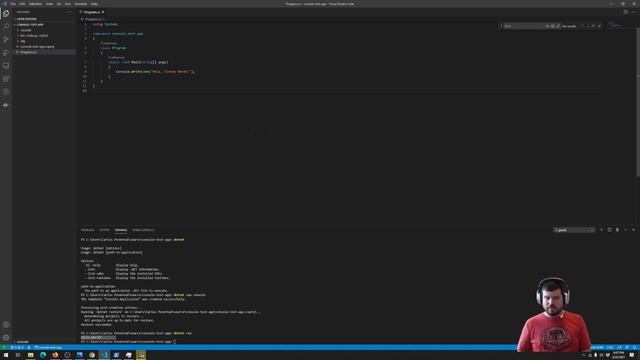This screenshot has height=360, width=640.
Task: Toggle Match Case in find widget
Action: tap(547, 26)
